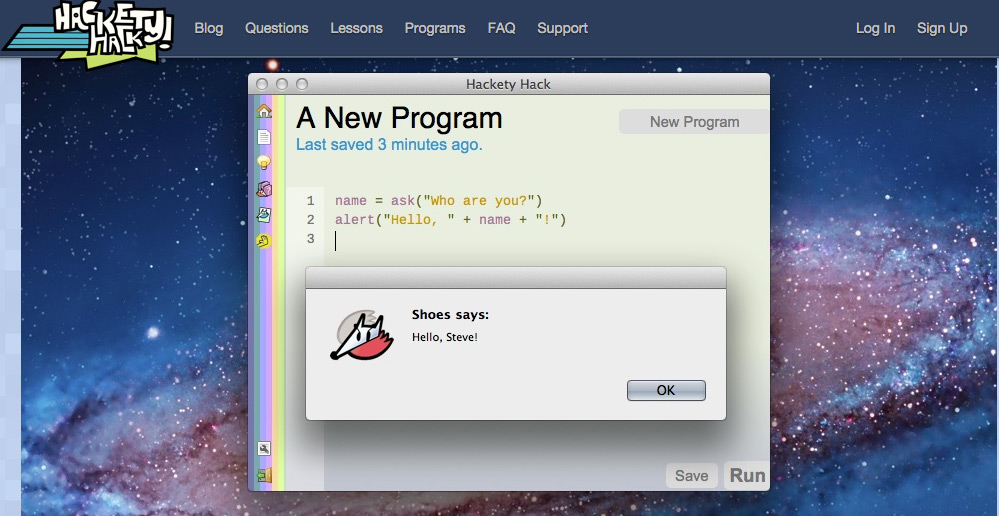This screenshot has width=999, height=516.
Task: Click the Sign Up link
Action: [942, 28]
